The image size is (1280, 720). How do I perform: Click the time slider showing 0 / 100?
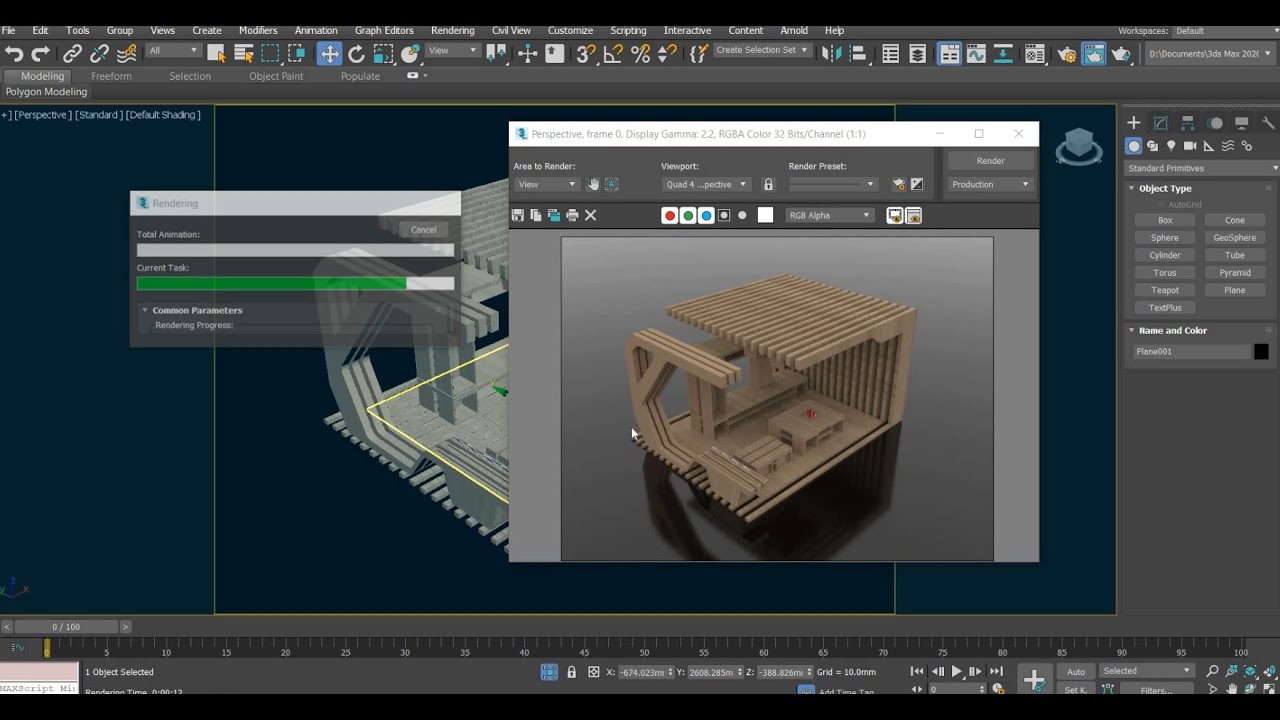point(66,627)
